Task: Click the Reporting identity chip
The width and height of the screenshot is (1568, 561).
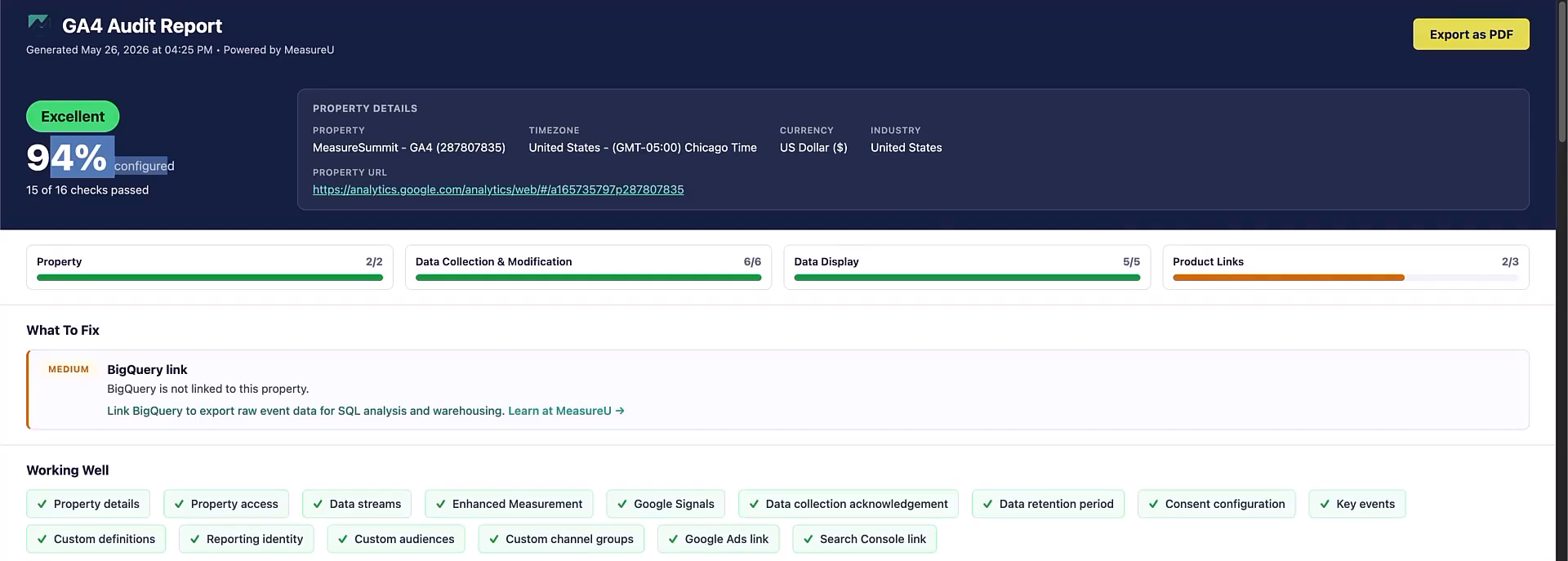Action: click(x=247, y=539)
